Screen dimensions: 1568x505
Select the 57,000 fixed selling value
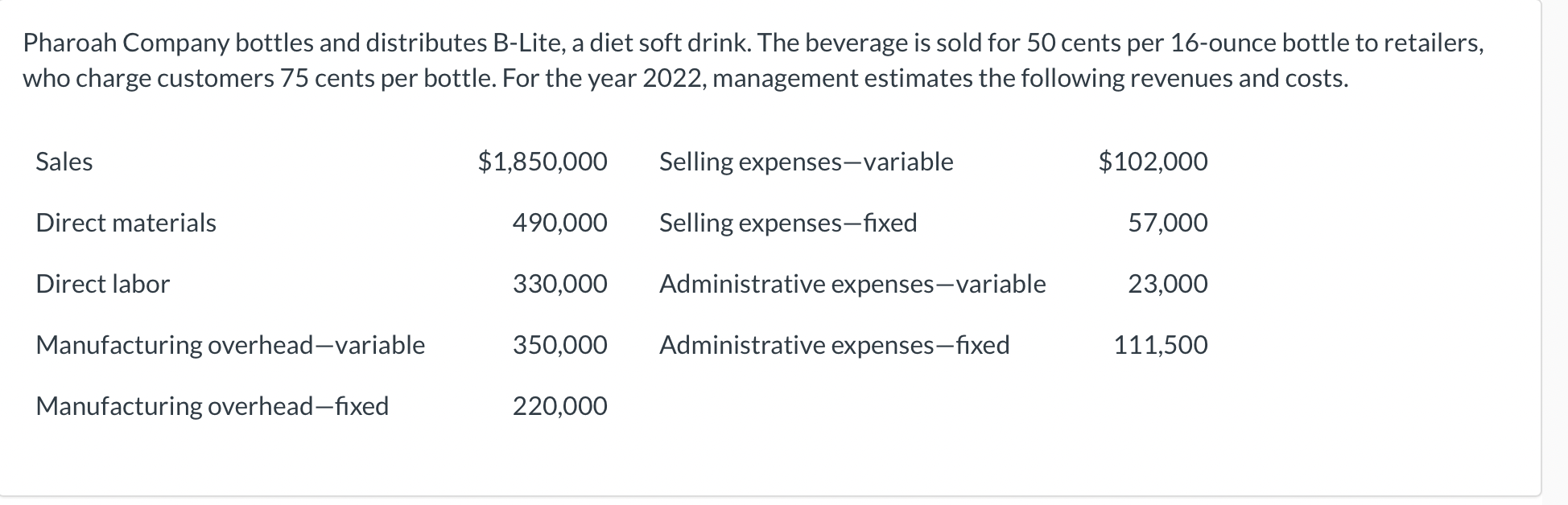pos(1167,223)
